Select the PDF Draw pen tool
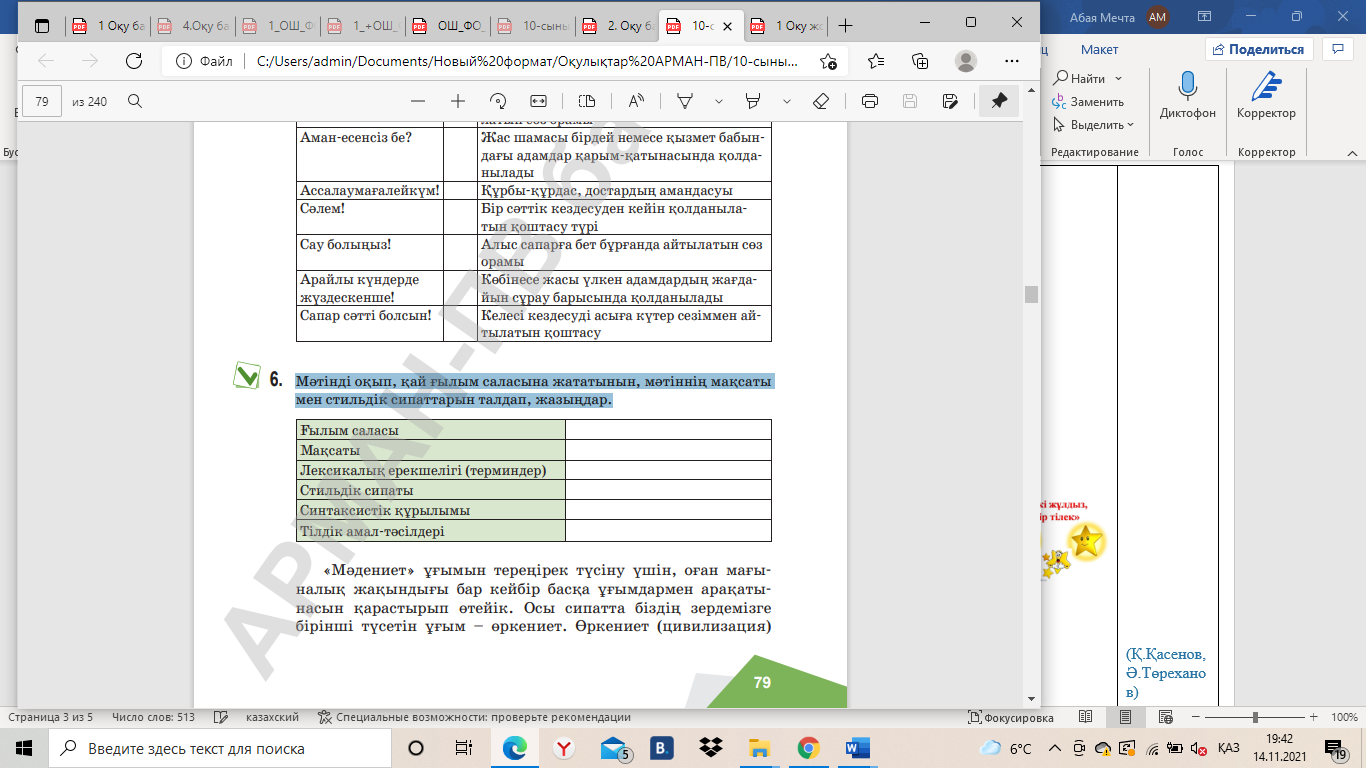This screenshot has height=768, width=1366. pyautogui.click(x=686, y=101)
